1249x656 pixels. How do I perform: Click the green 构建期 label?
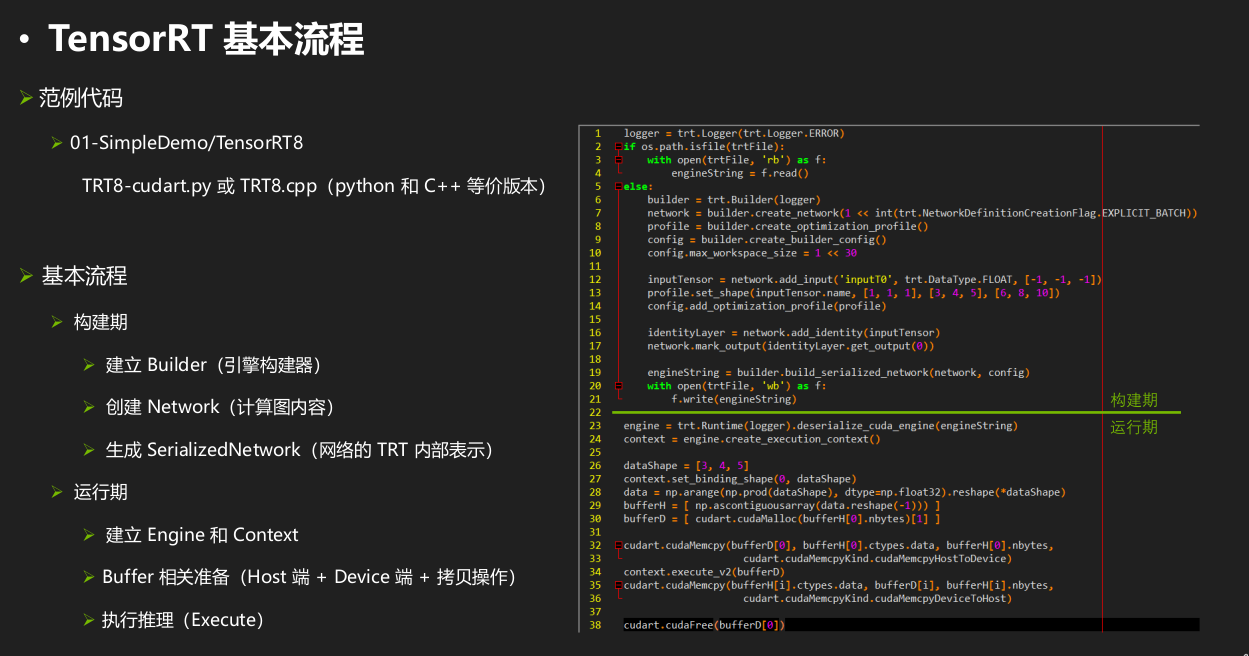(1134, 400)
